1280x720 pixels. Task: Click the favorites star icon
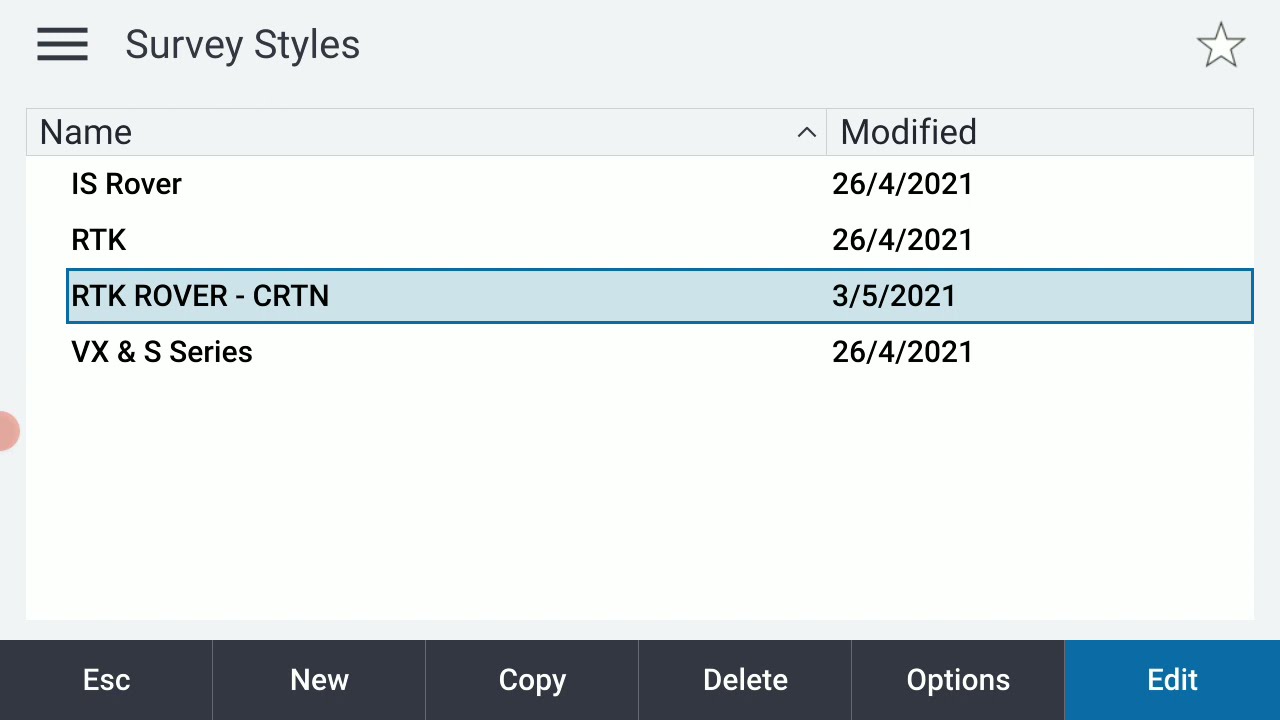point(1220,46)
